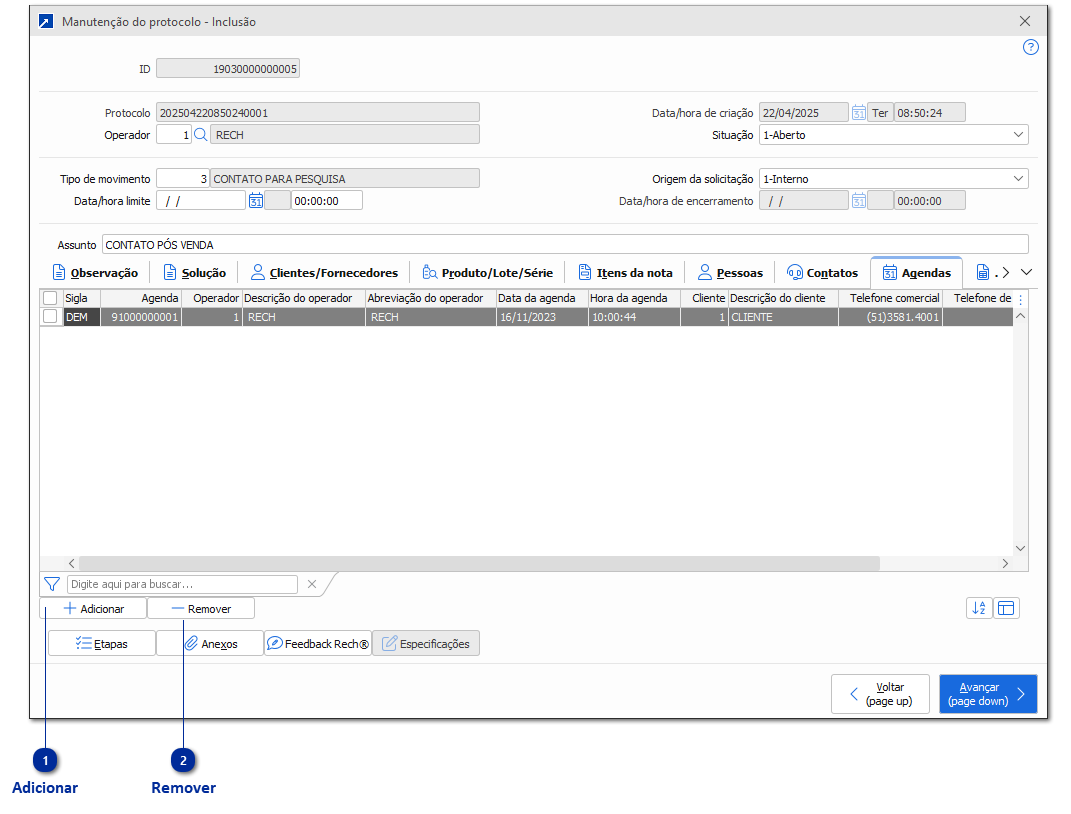Focus the Digite aqui para buscar field

182,584
